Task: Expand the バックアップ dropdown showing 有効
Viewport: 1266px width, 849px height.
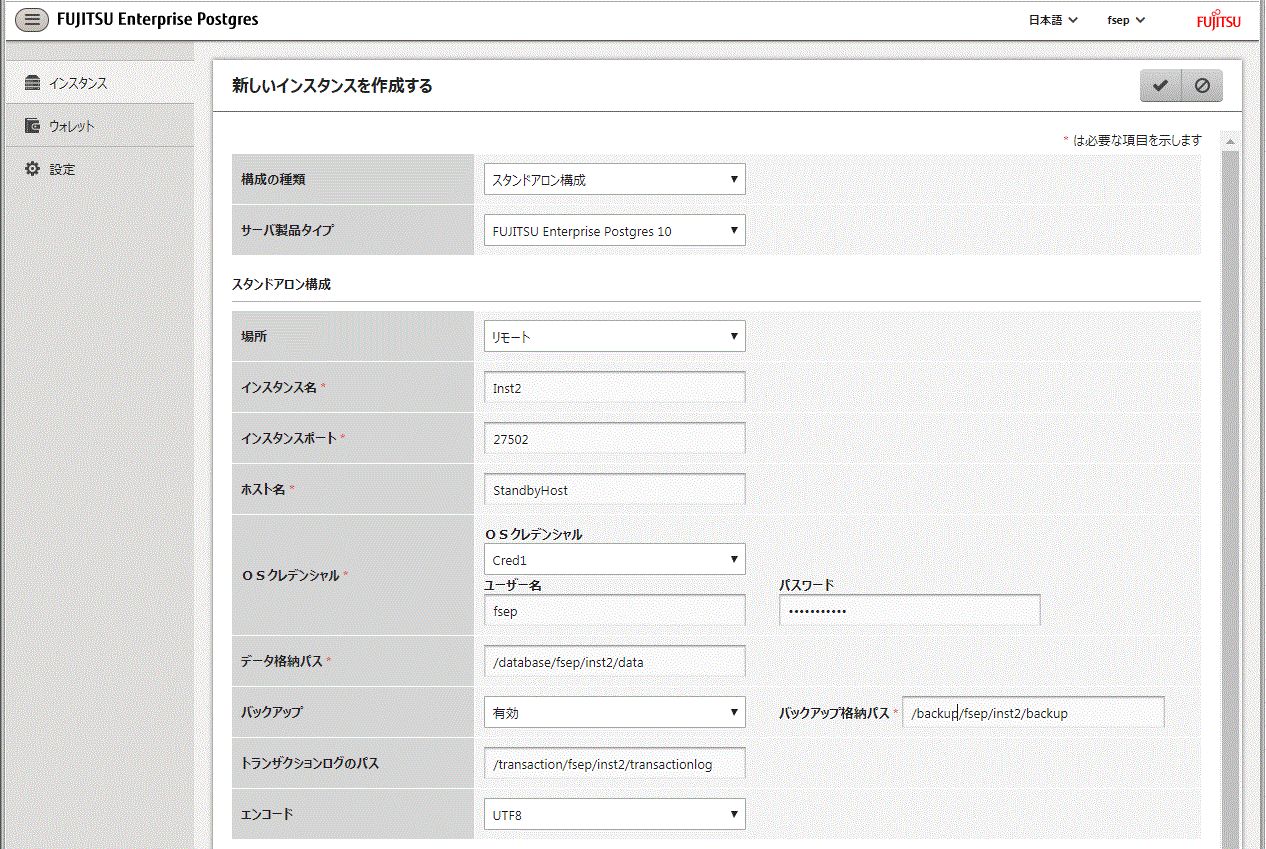Action: tap(615, 713)
